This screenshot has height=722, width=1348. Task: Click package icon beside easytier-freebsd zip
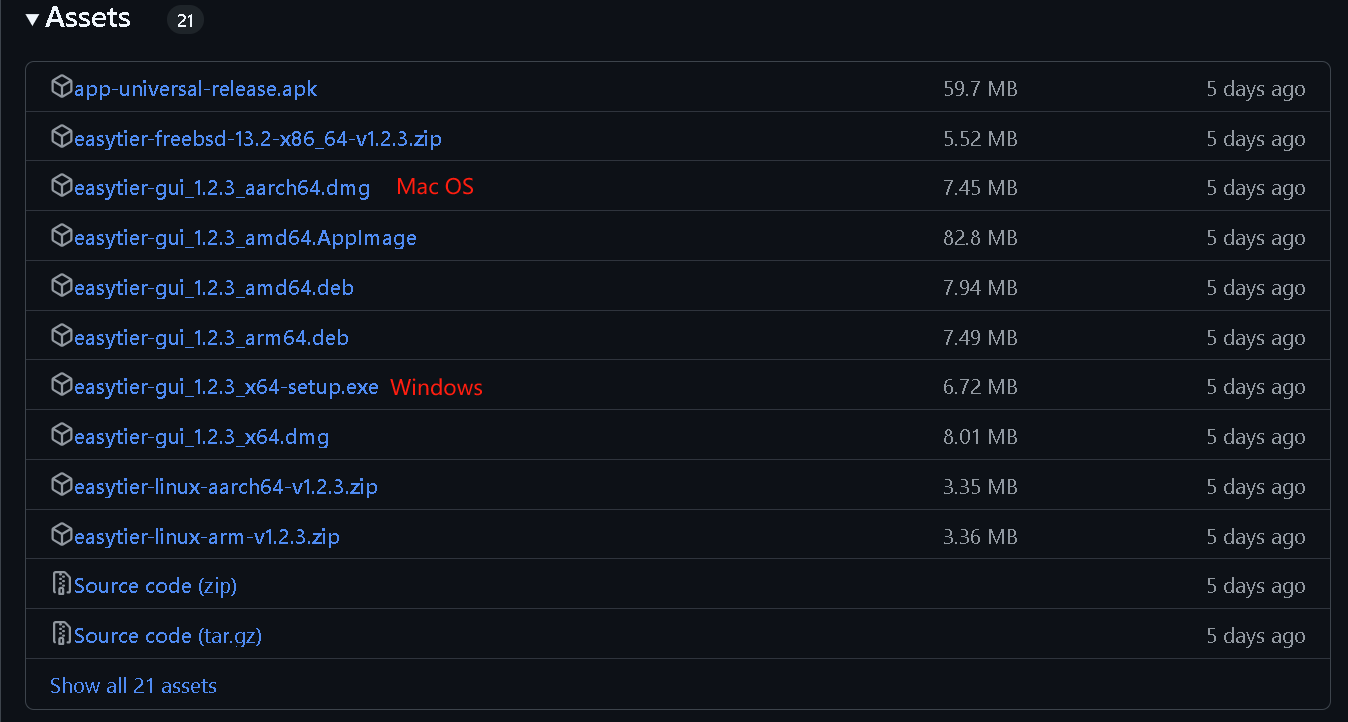(x=62, y=137)
